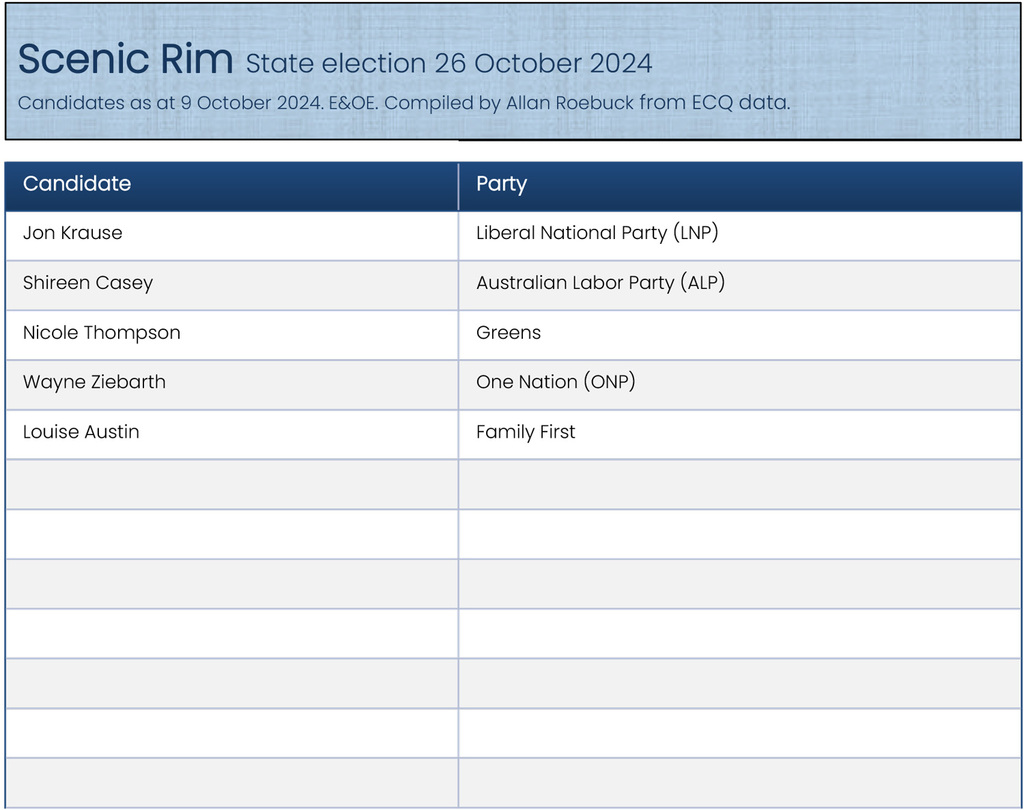
Task: Click the empty party cell below Family First
Action: 739,484
